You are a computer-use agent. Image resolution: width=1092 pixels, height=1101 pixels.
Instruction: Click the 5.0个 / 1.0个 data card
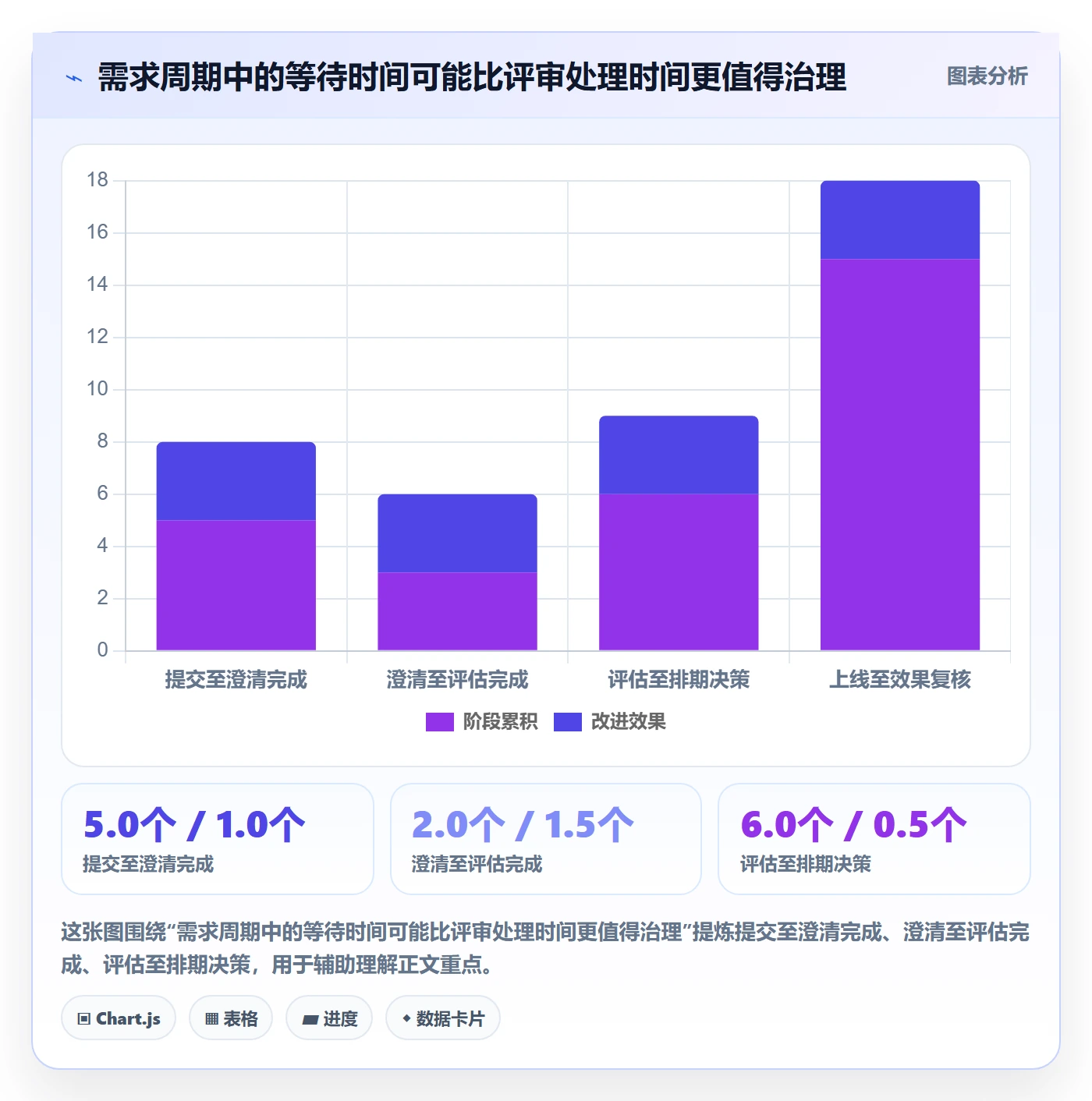(x=218, y=839)
